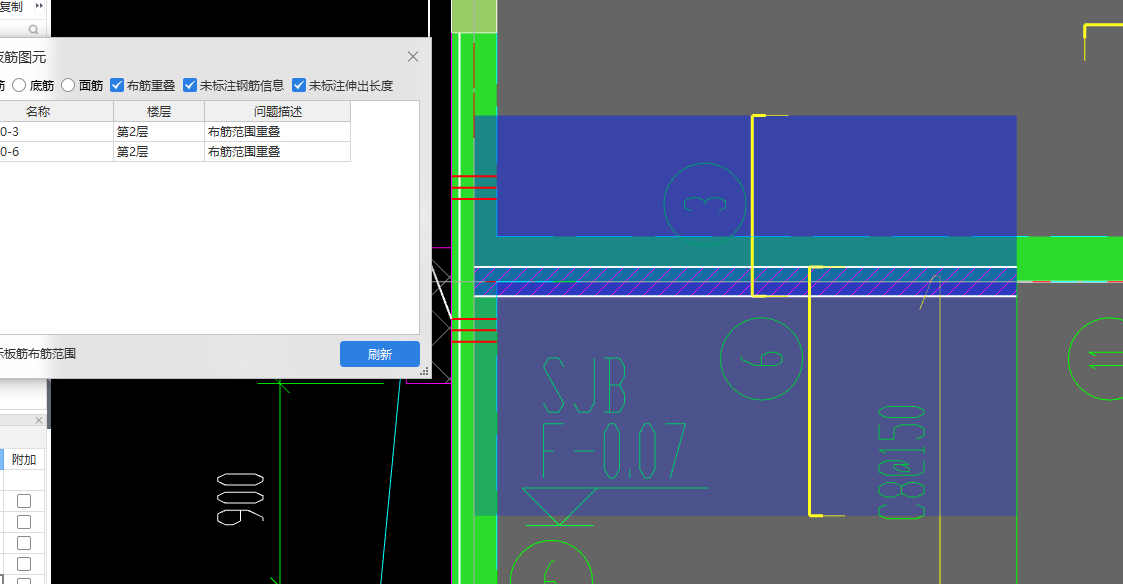The width and height of the screenshot is (1123, 584).
Task: Click 第2层 in the 0-3 row
Action: tap(159, 131)
